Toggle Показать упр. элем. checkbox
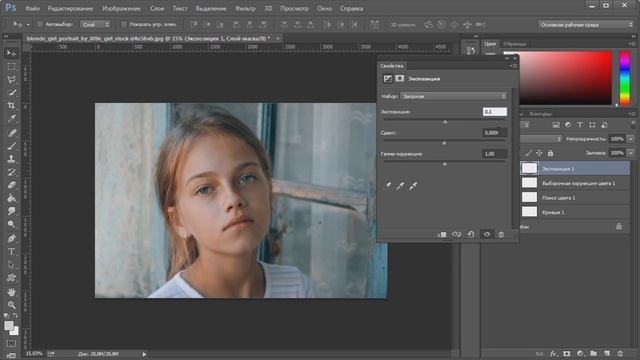Viewport: 640px width, 360px height. [x=124, y=24]
